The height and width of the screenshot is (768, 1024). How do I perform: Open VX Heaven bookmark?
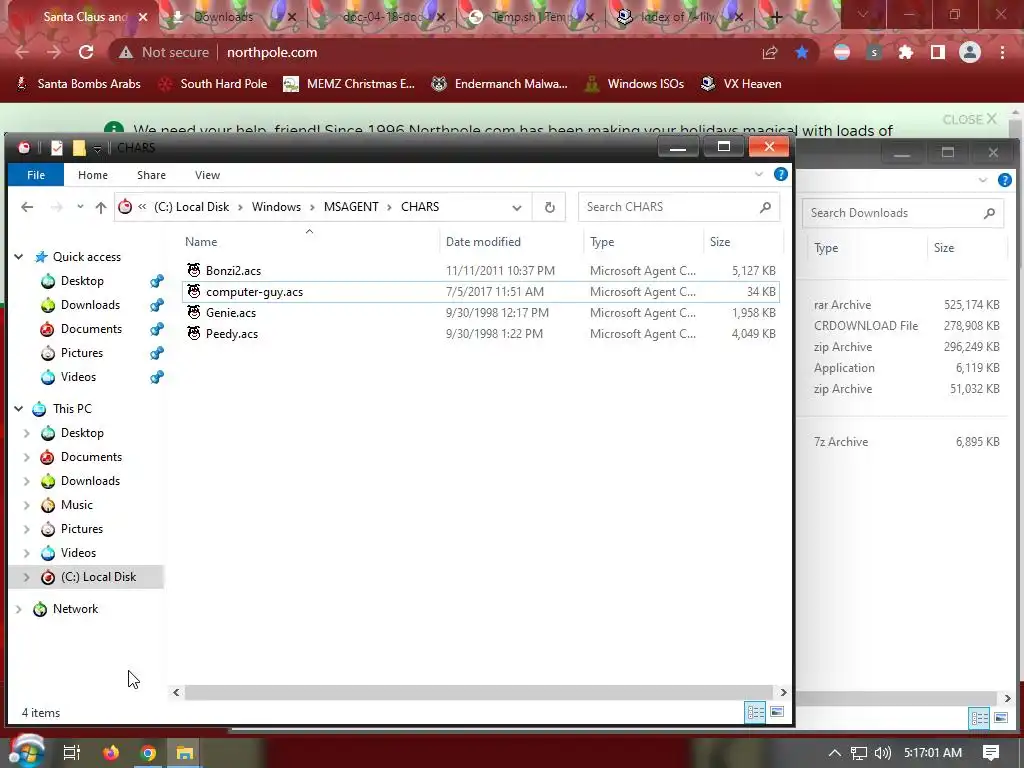point(741,84)
